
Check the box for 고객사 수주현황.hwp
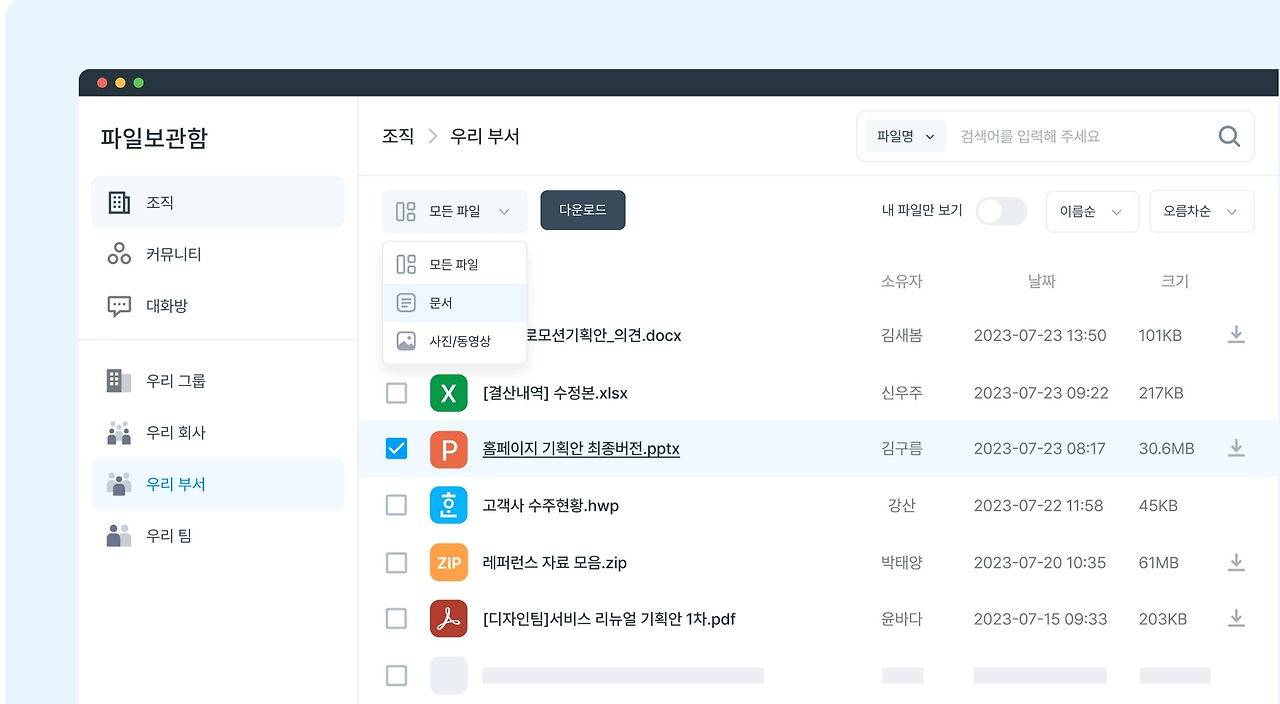click(397, 505)
